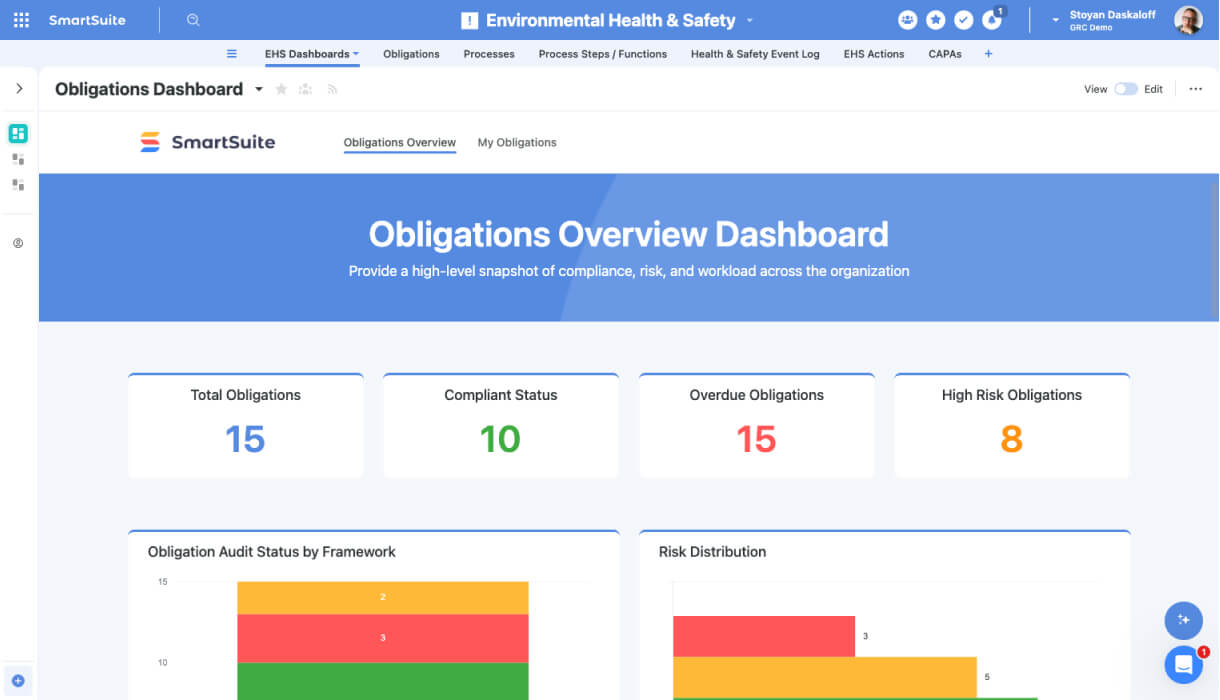
Task: Click the circular sidebar icon below divider
Action: tap(18, 243)
